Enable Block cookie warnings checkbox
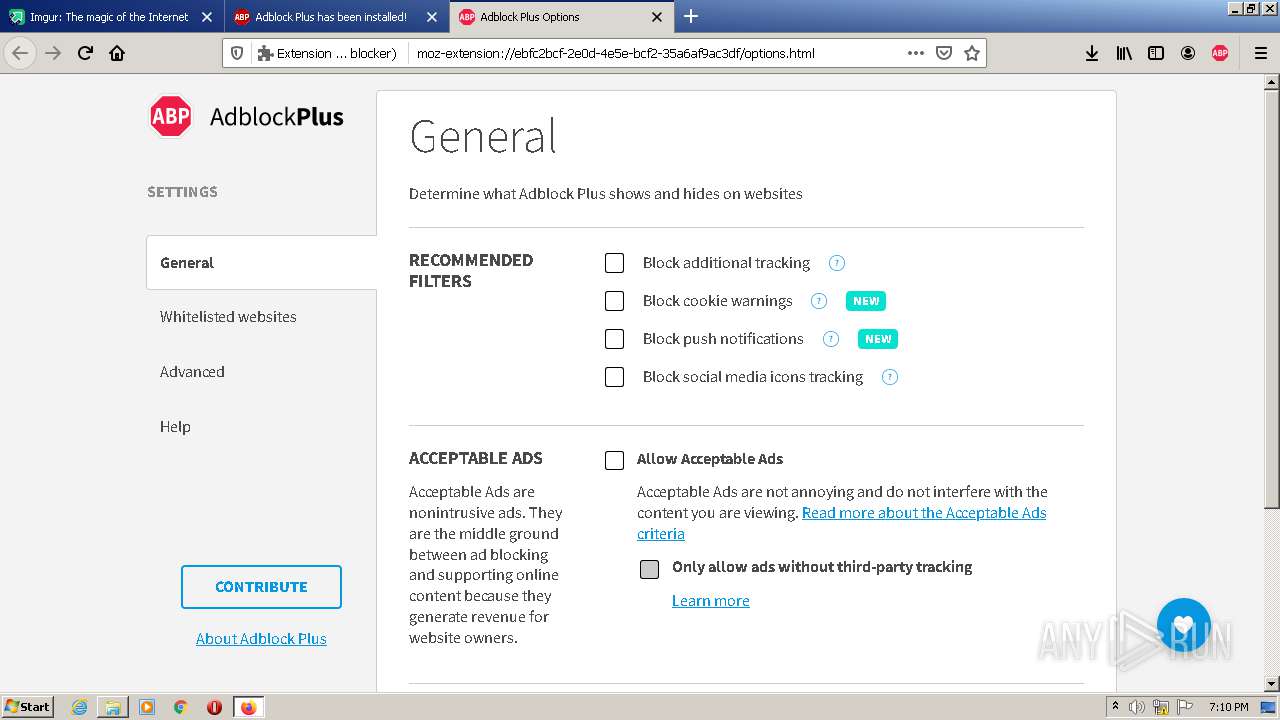Screen dimensions: 1280x720 [x=615, y=301]
